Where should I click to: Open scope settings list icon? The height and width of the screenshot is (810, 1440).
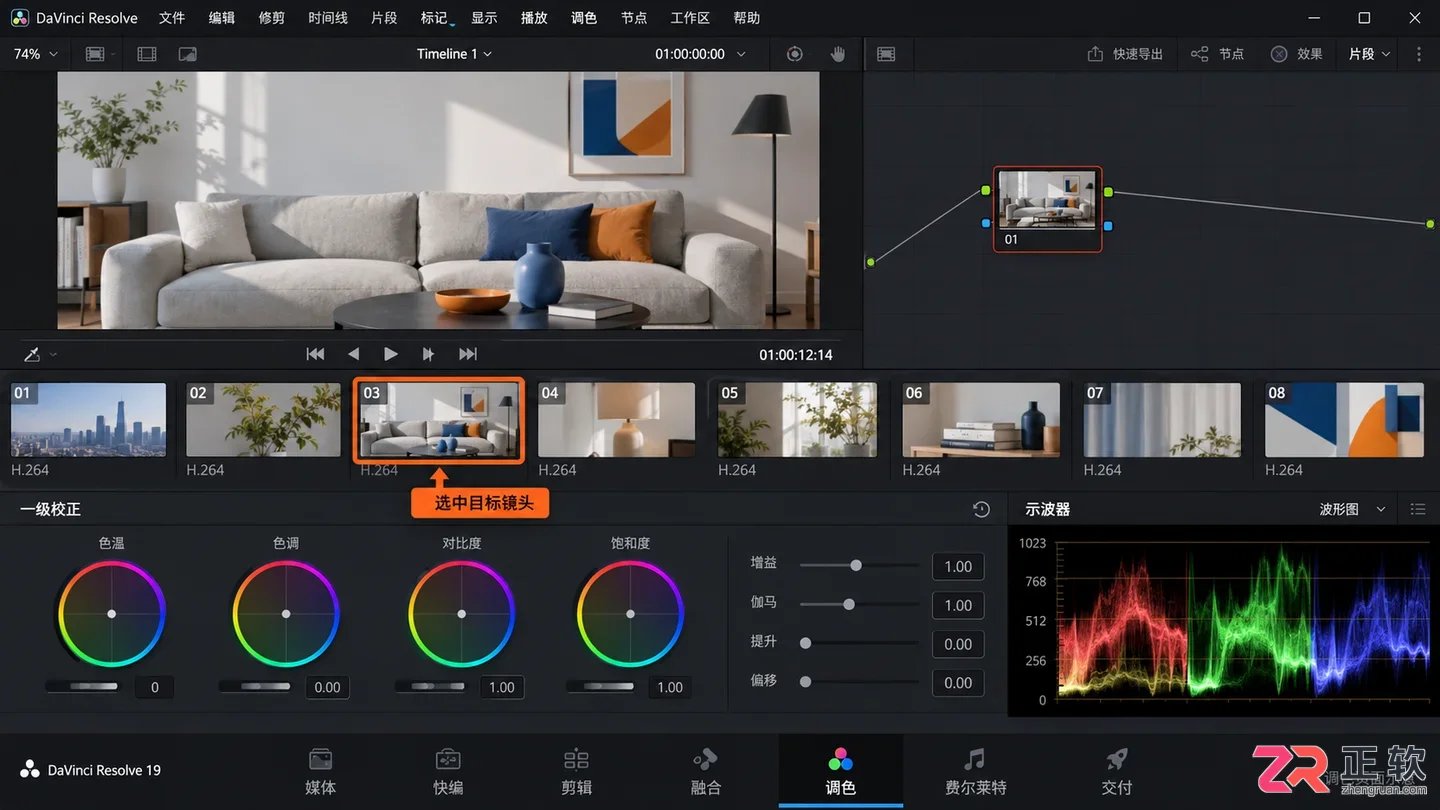click(1418, 509)
